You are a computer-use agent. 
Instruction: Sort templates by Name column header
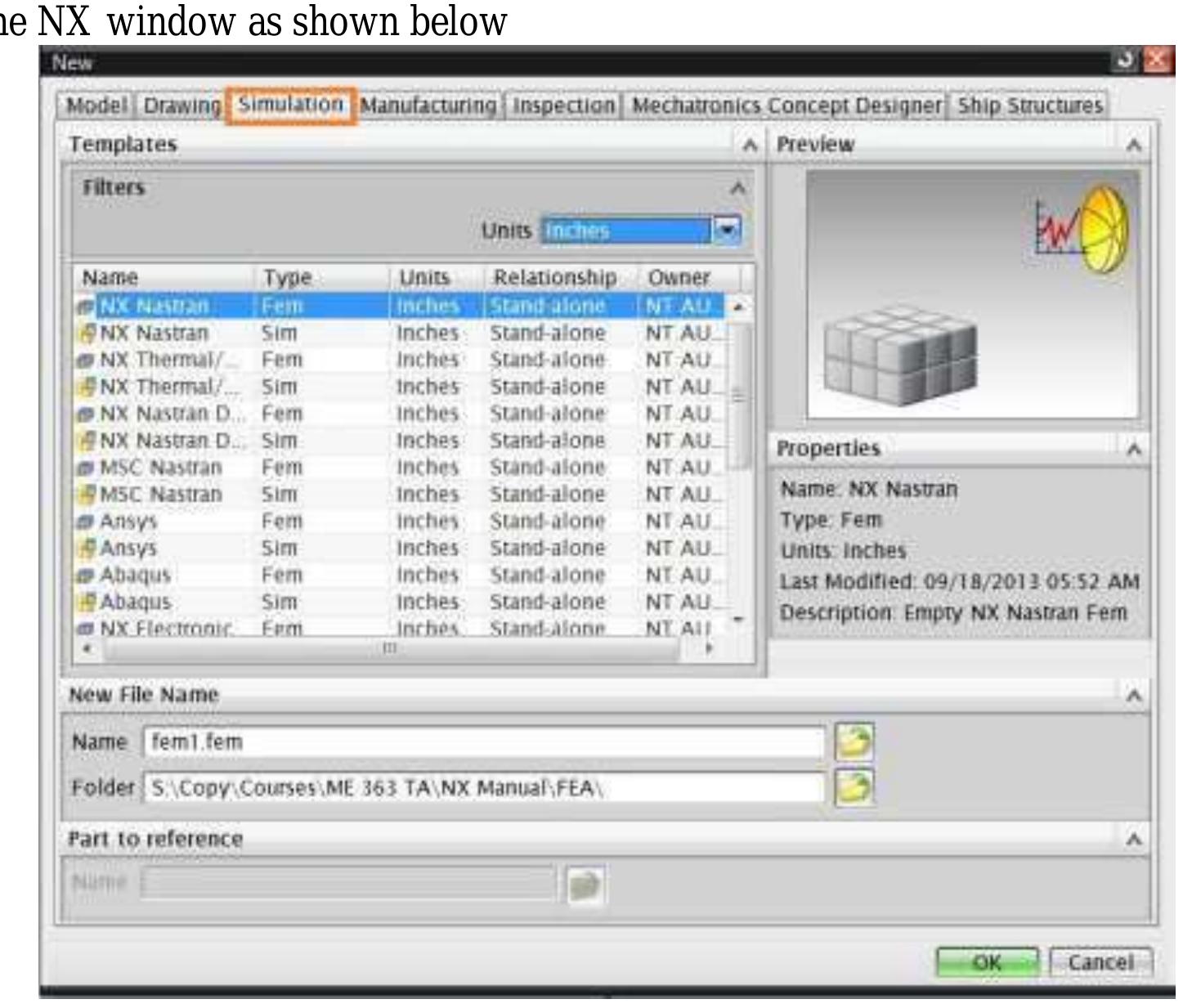[164, 278]
